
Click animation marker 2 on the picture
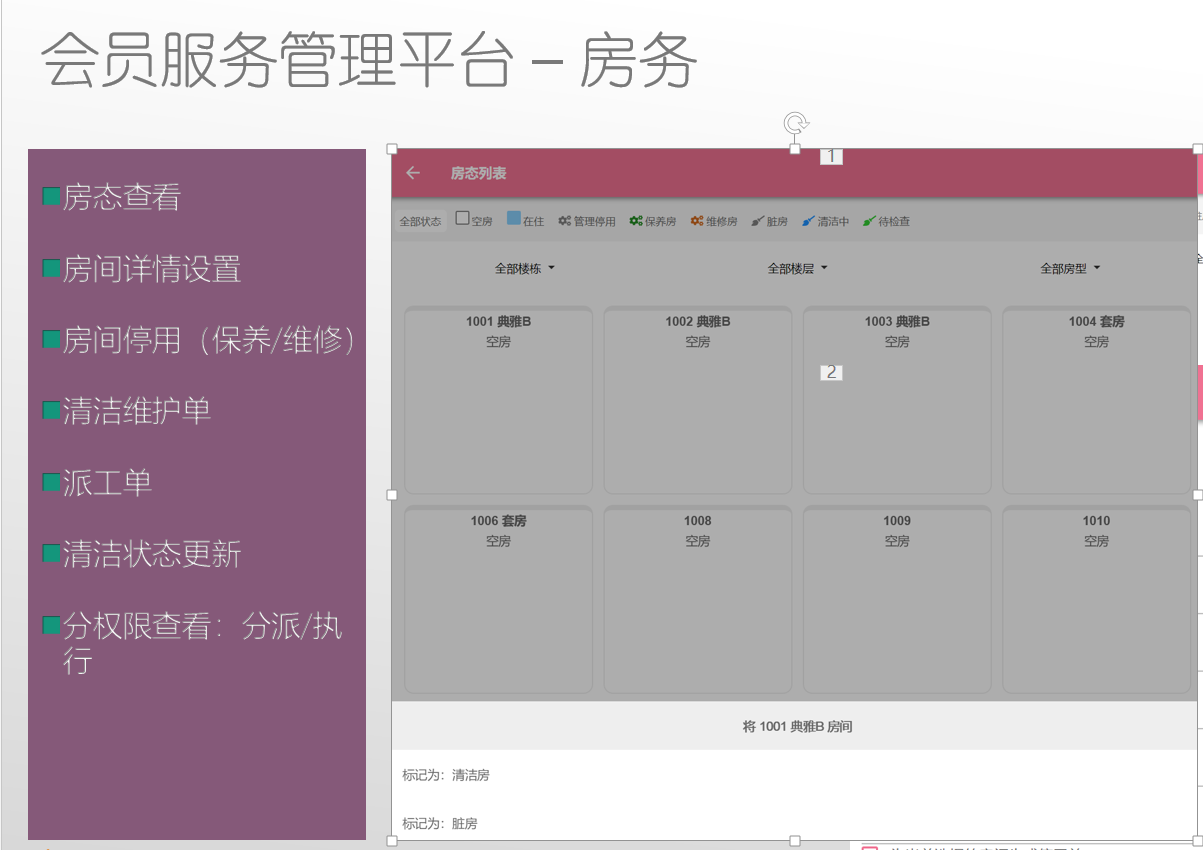click(x=831, y=372)
